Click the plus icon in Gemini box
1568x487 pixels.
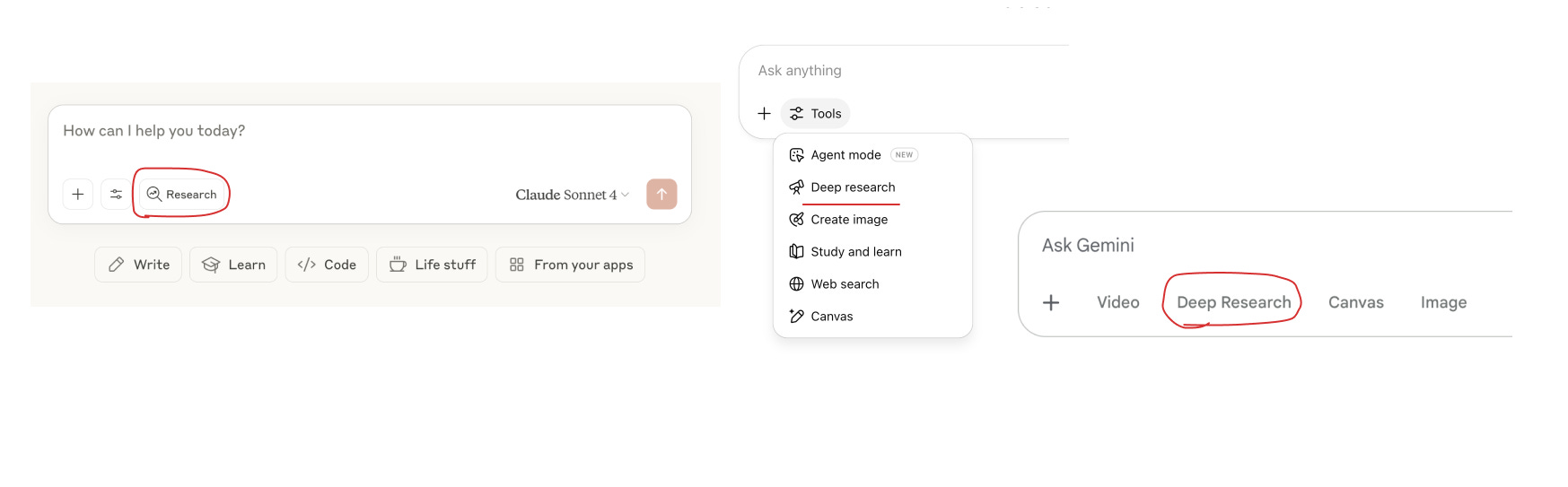[x=1051, y=303]
